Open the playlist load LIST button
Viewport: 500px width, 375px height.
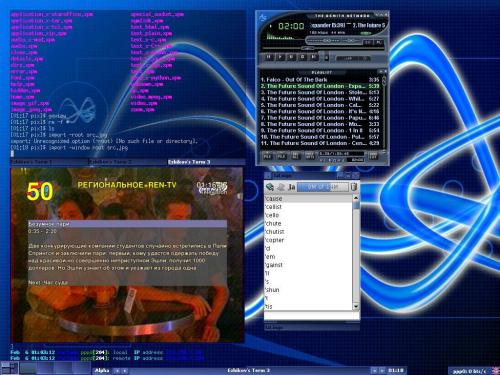pyautogui.click(x=373, y=156)
